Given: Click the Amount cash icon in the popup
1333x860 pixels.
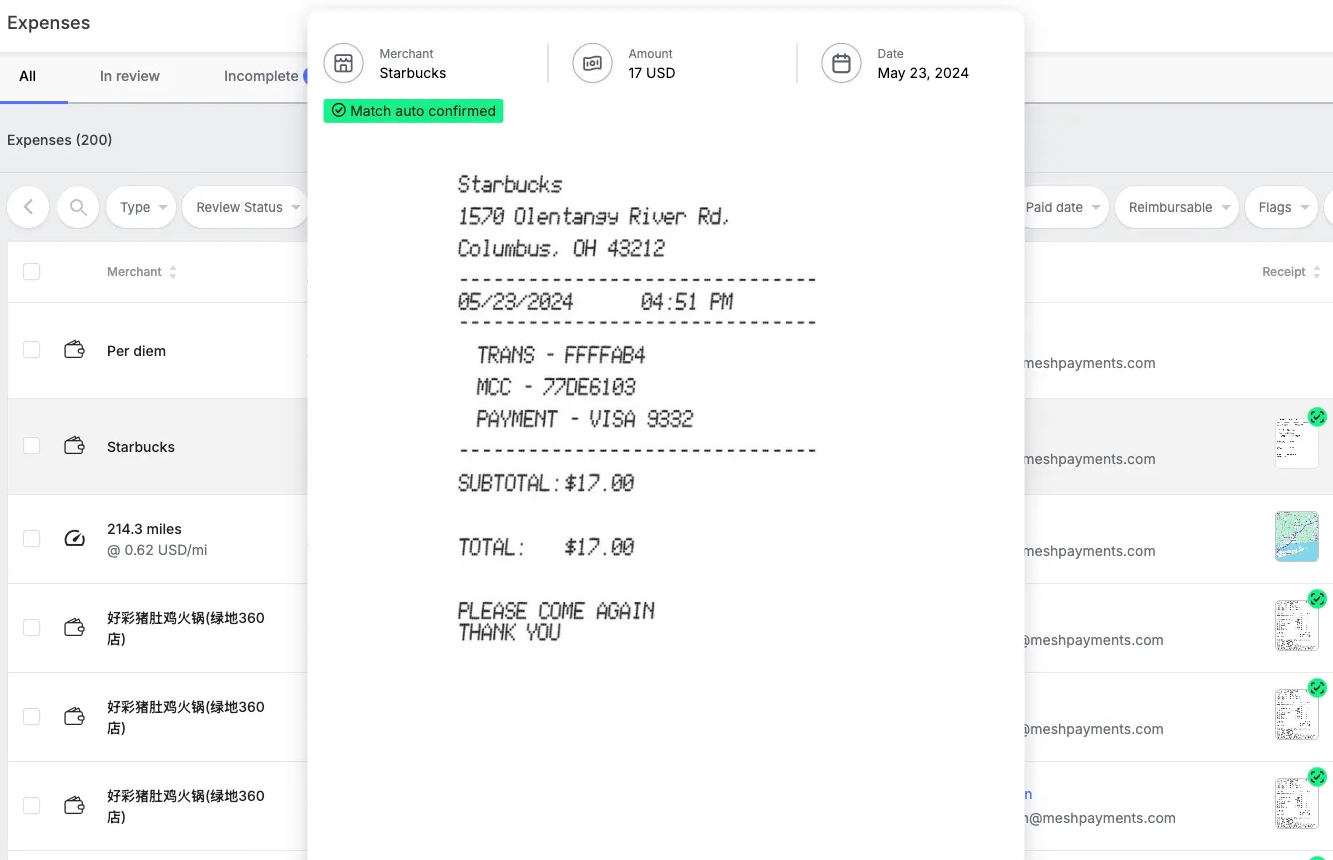Looking at the screenshot, I should (592, 64).
